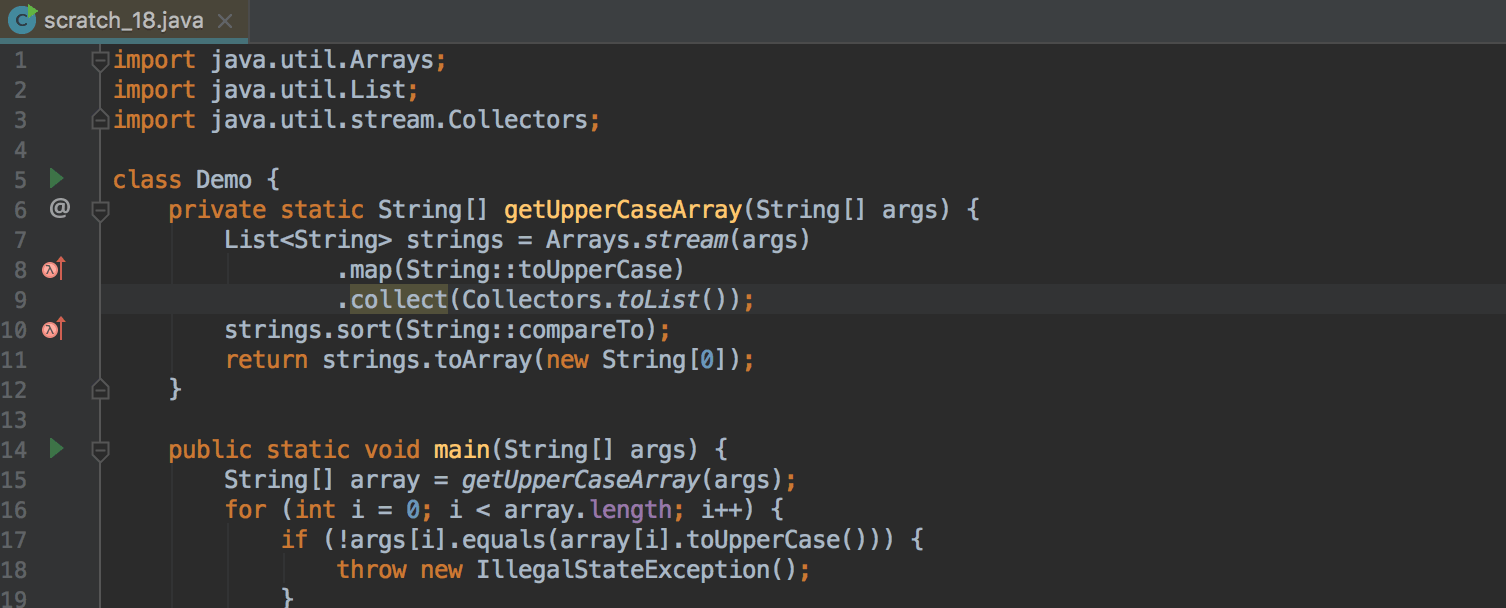Click the @ annotation gutter icon on line 6
The height and width of the screenshot is (608, 1506).
[59, 209]
